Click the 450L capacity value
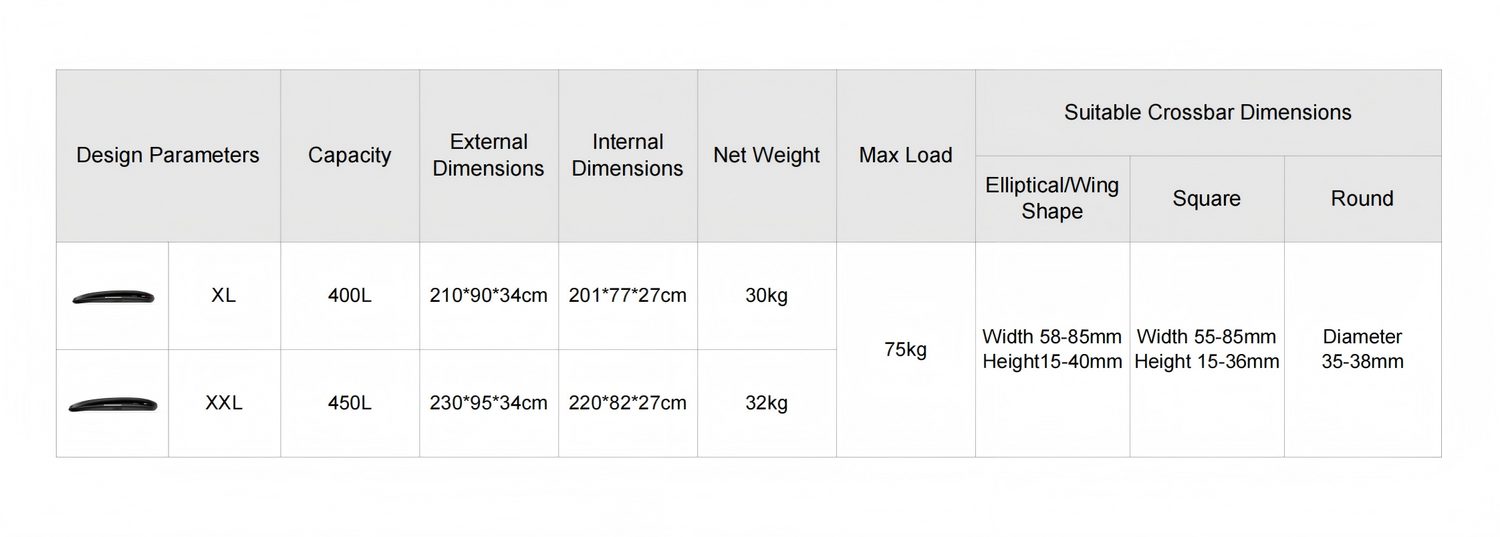The image size is (1500, 537). tap(350, 404)
